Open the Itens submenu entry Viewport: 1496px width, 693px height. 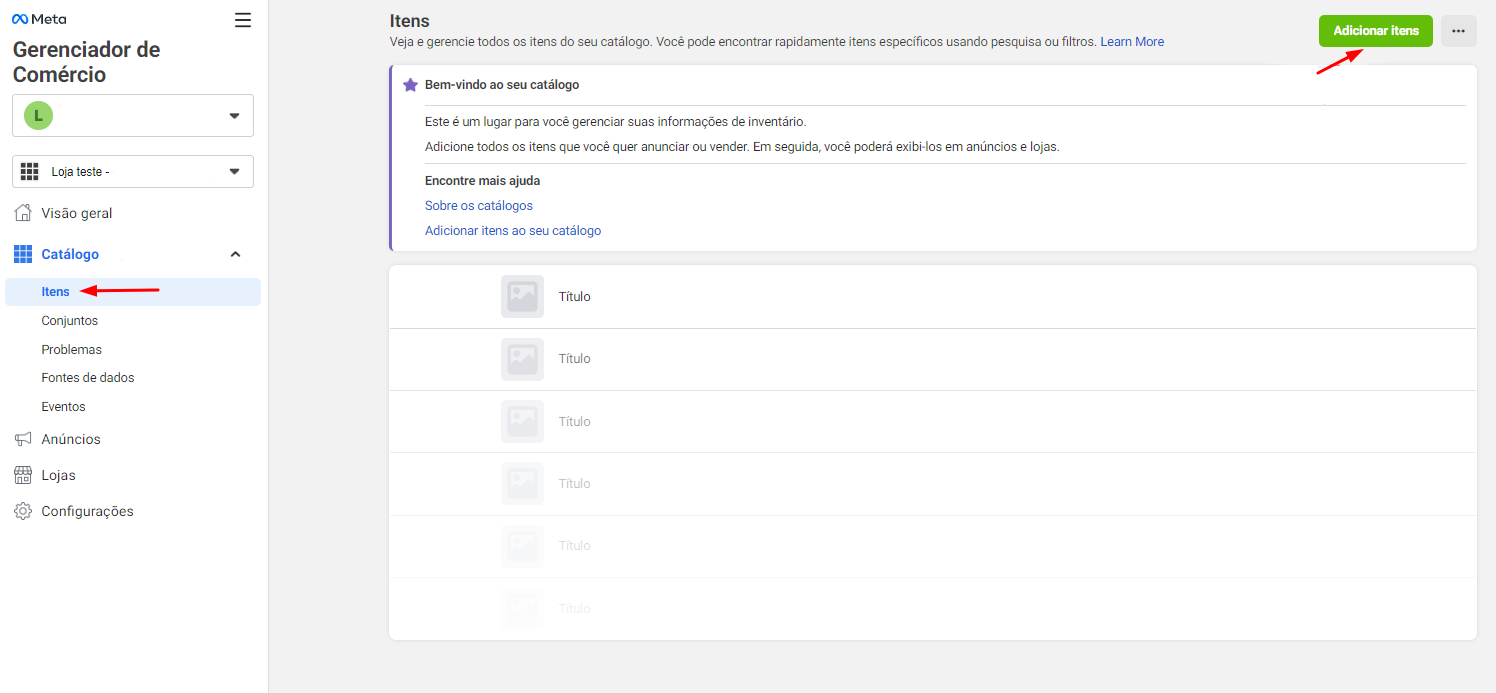pos(133,292)
